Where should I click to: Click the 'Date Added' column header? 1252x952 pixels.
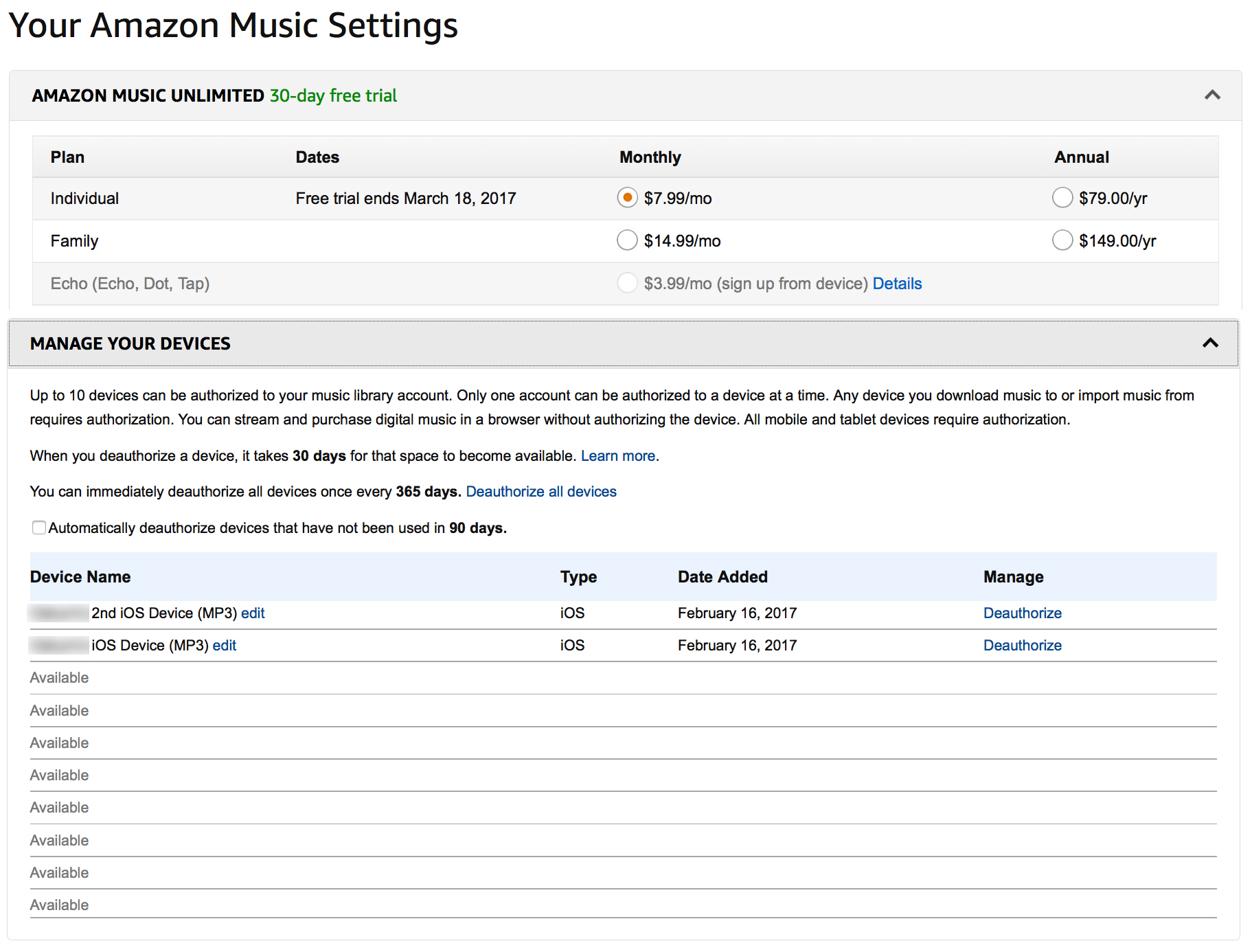(x=722, y=577)
